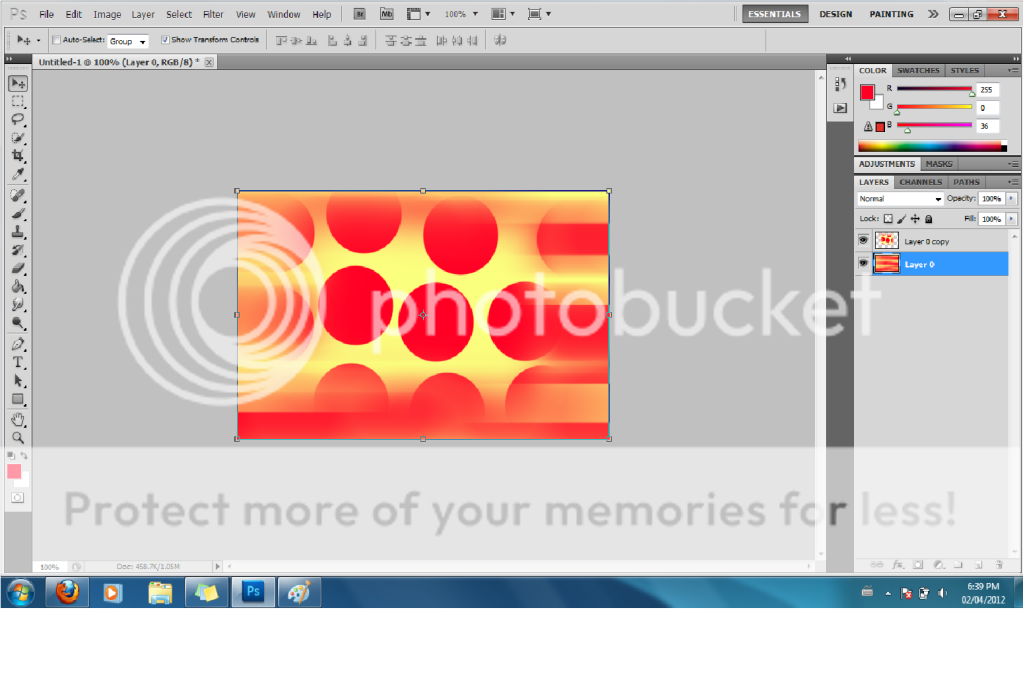
Task: Choose the Crop tool
Action: tap(18, 156)
